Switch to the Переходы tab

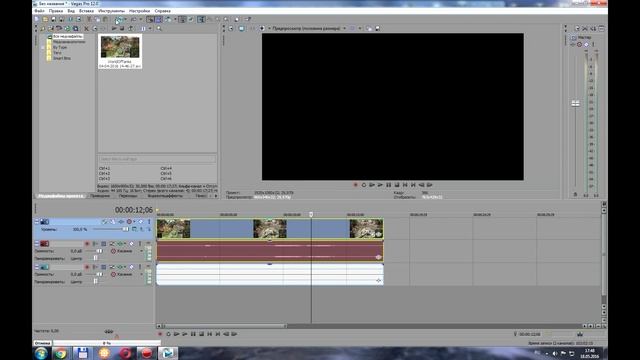coord(128,196)
